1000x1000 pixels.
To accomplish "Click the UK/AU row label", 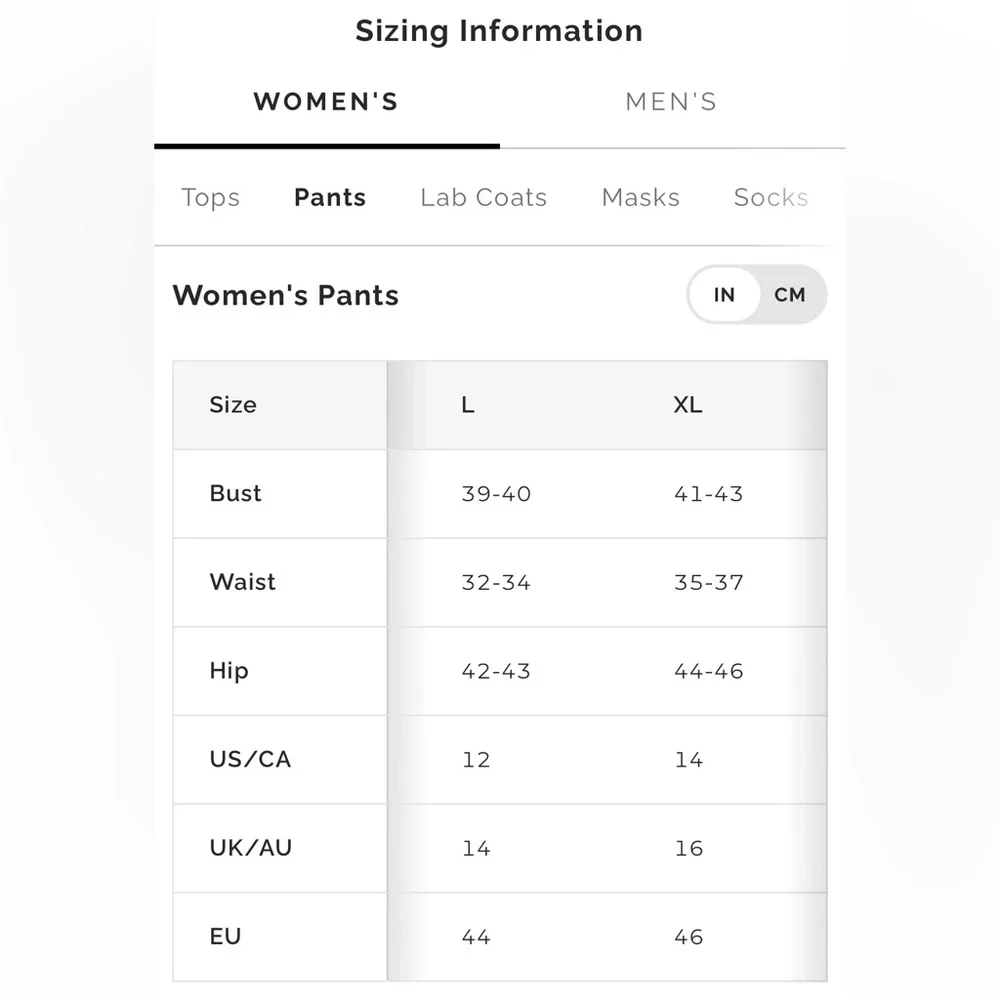I will click(251, 848).
